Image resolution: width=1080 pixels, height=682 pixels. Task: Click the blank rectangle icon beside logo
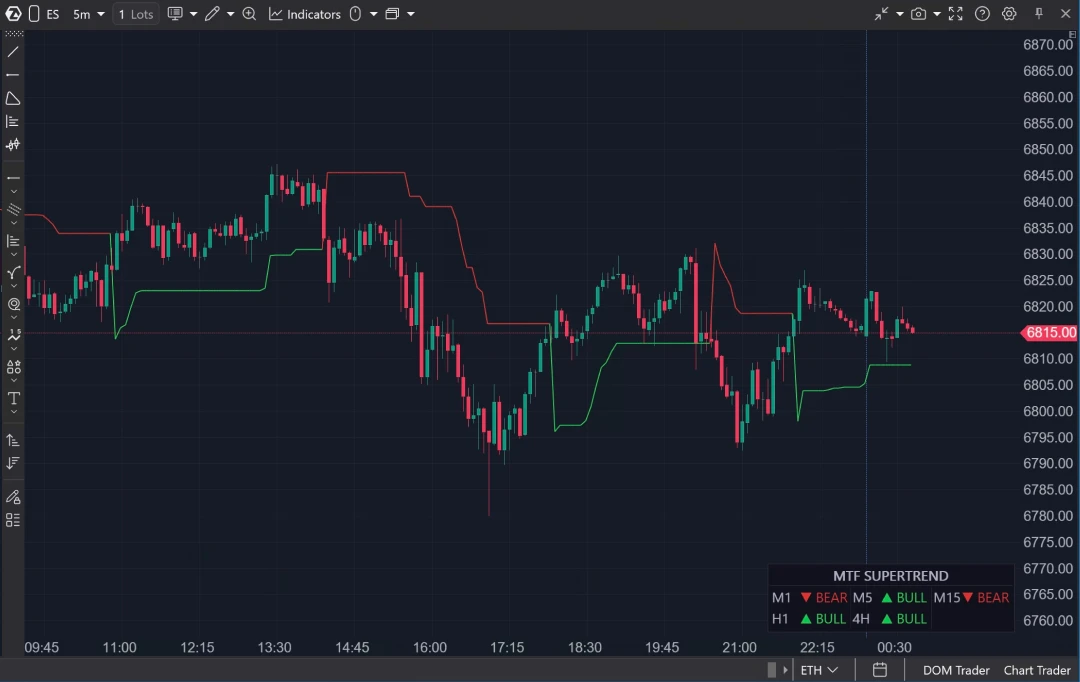(33, 14)
